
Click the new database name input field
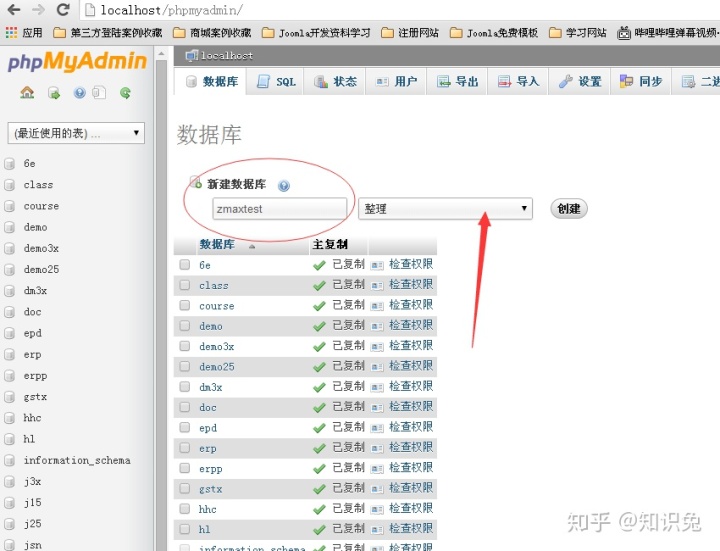(x=279, y=209)
